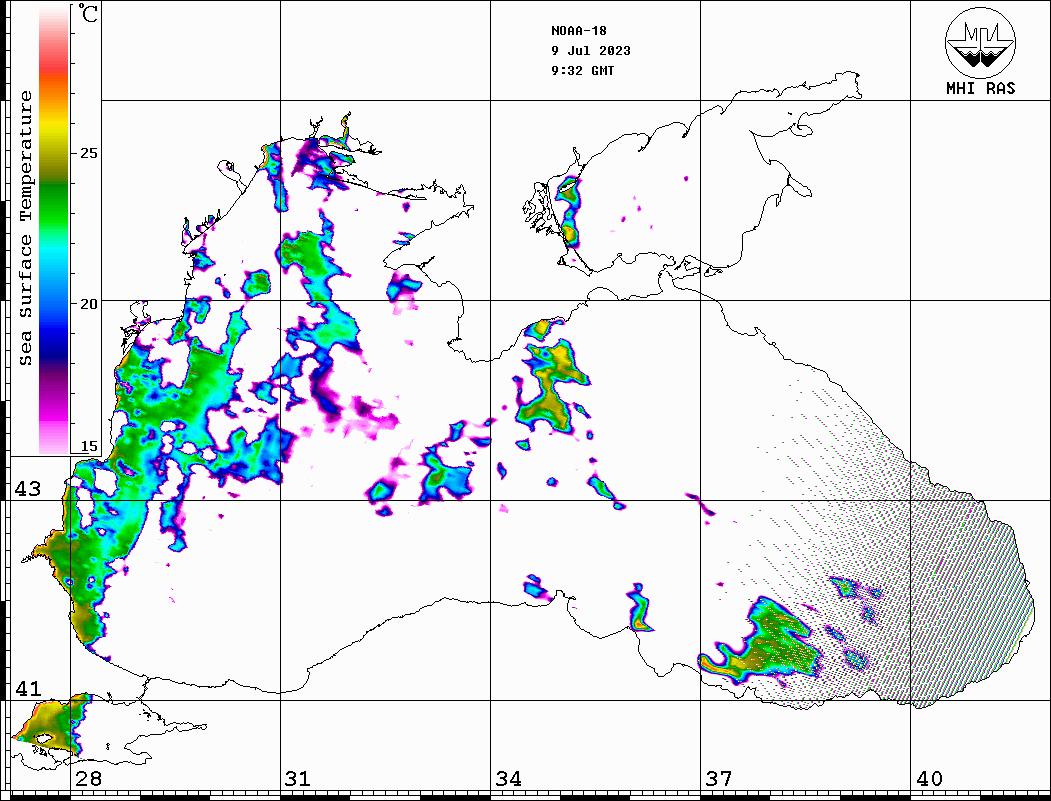Click the MHI RAS logo emblem

click(980, 42)
